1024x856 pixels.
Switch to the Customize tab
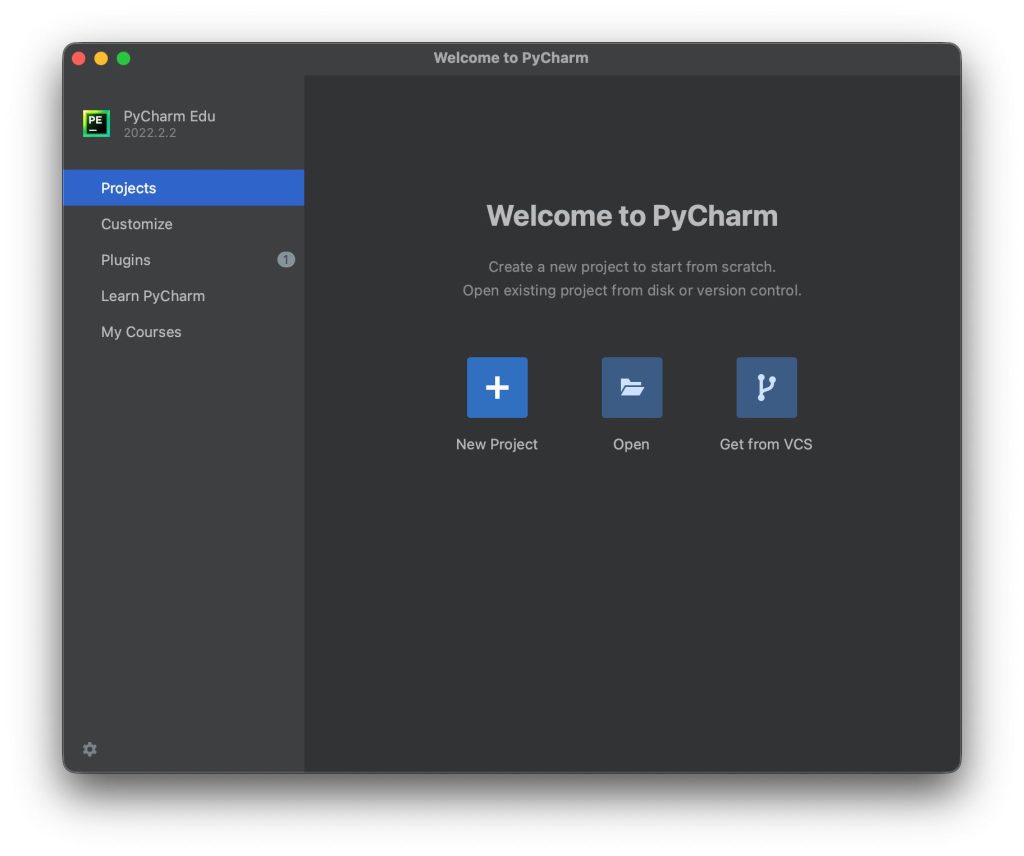(x=137, y=224)
